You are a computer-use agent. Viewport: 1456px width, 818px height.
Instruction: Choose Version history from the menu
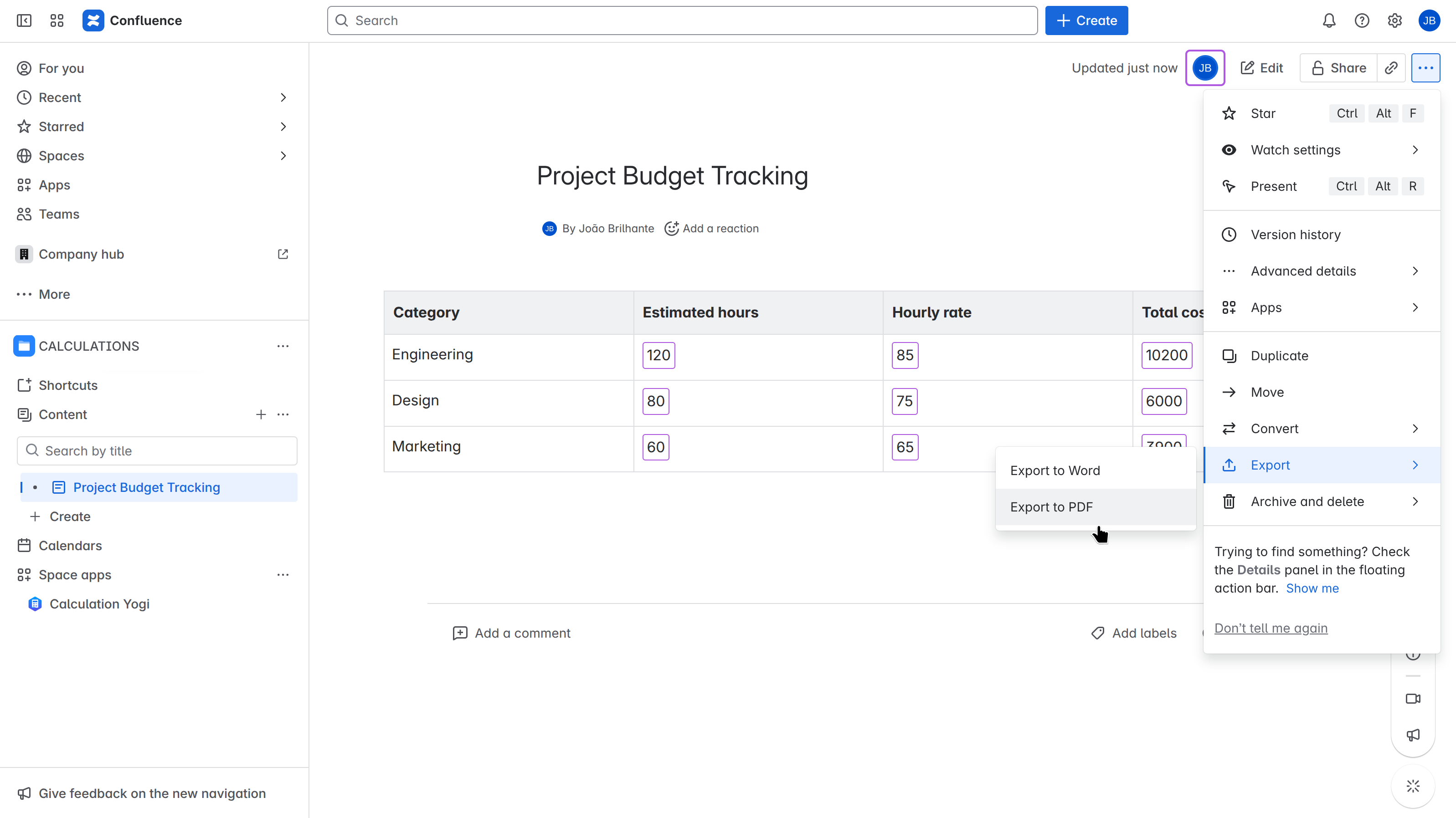tap(1296, 235)
